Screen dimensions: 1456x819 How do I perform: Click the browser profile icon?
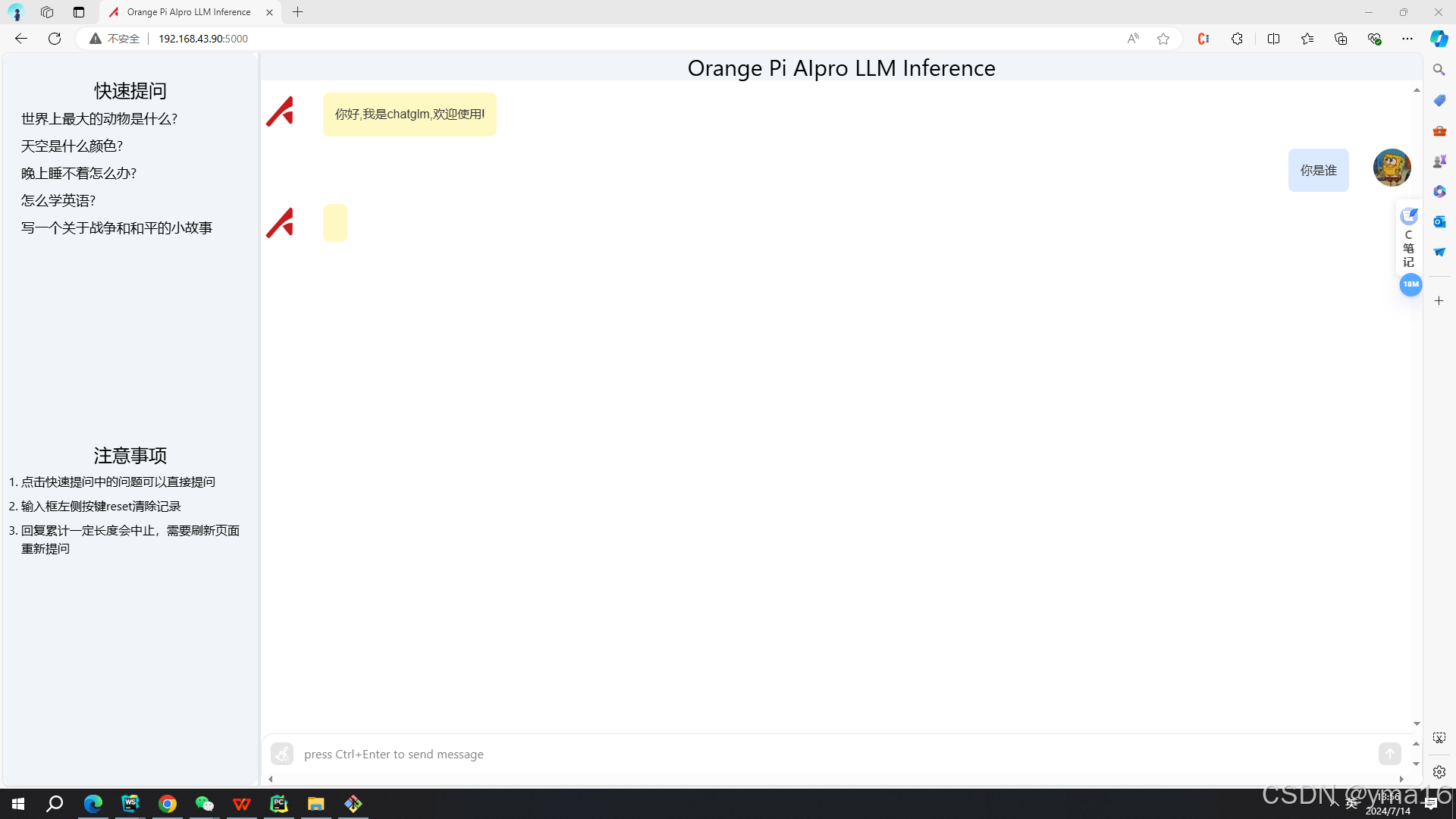(16, 12)
